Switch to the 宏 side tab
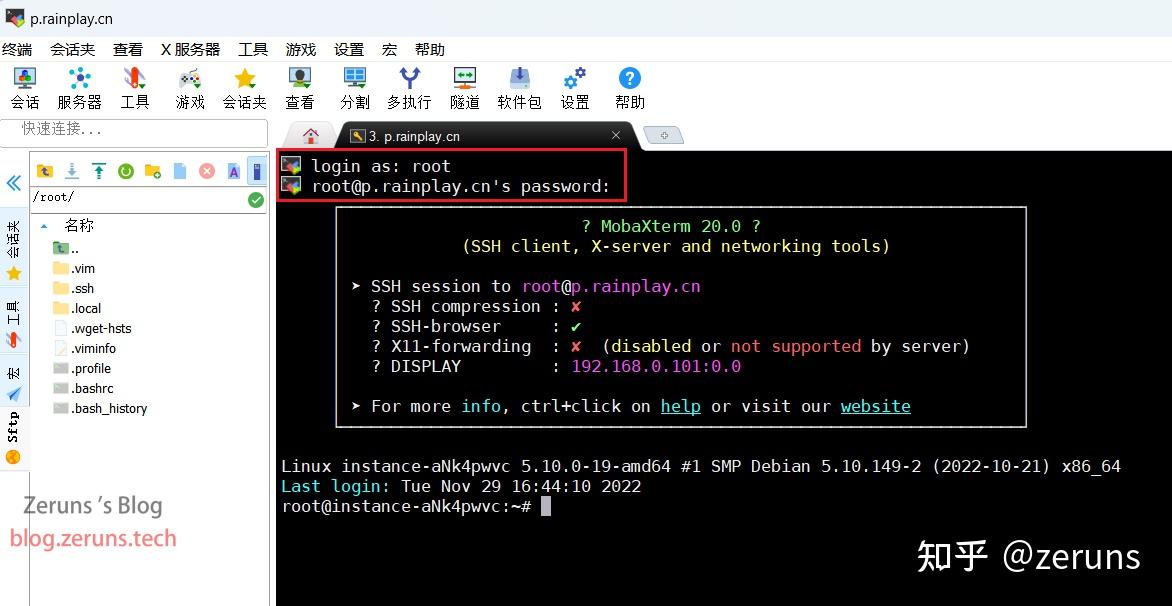1172x606 pixels. [13, 381]
